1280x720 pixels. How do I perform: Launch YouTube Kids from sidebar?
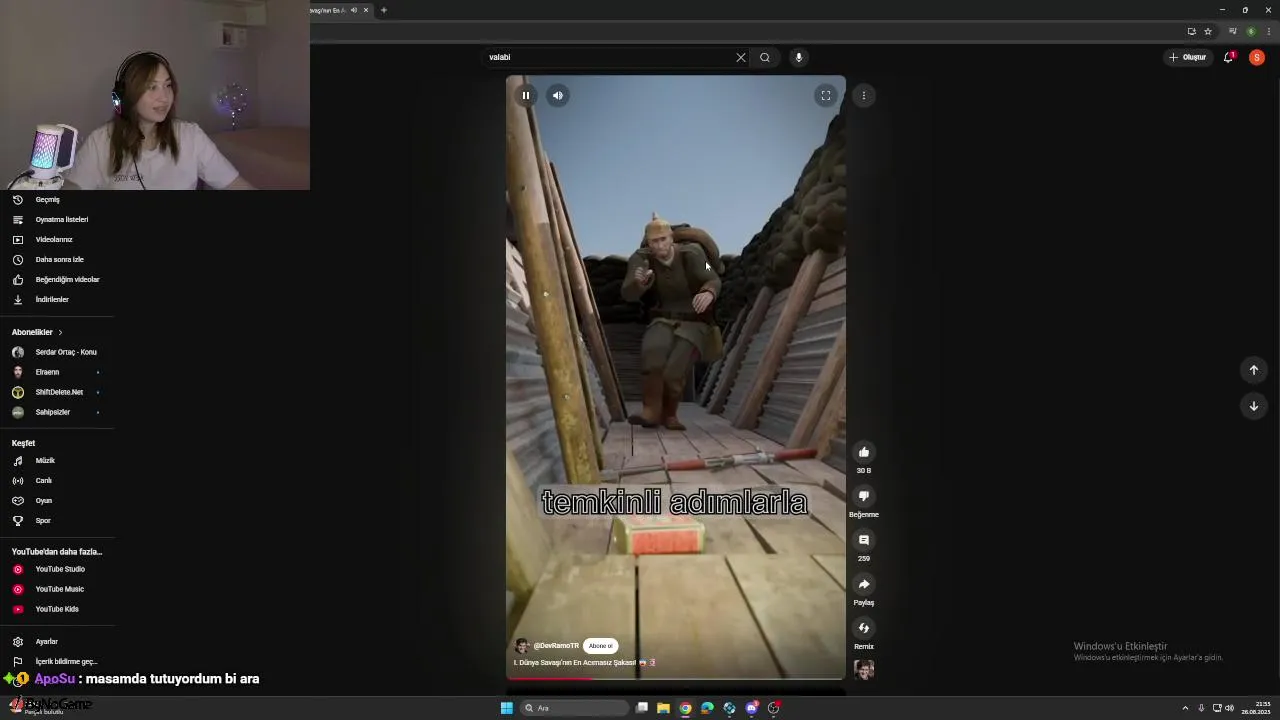(x=57, y=609)
